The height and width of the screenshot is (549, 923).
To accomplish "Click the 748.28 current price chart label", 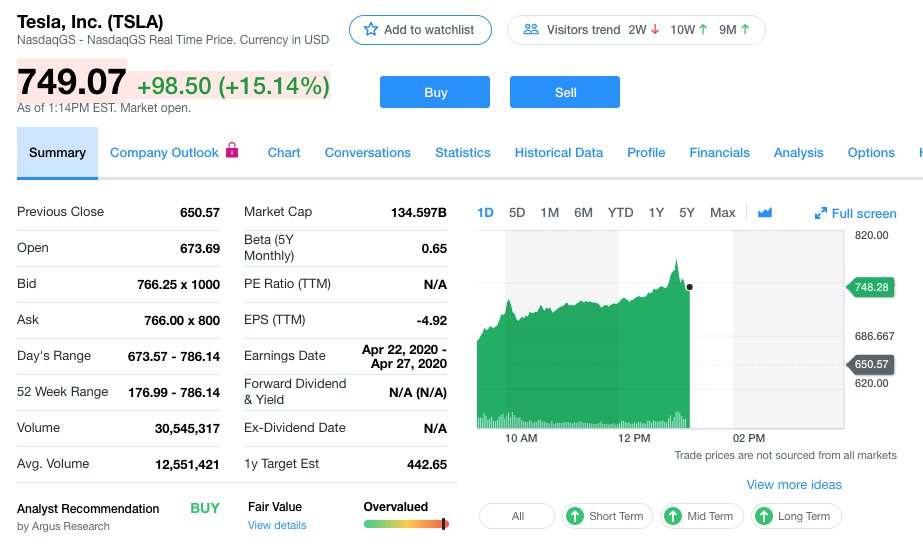I will pyautogui.click(x=871, y=287).
